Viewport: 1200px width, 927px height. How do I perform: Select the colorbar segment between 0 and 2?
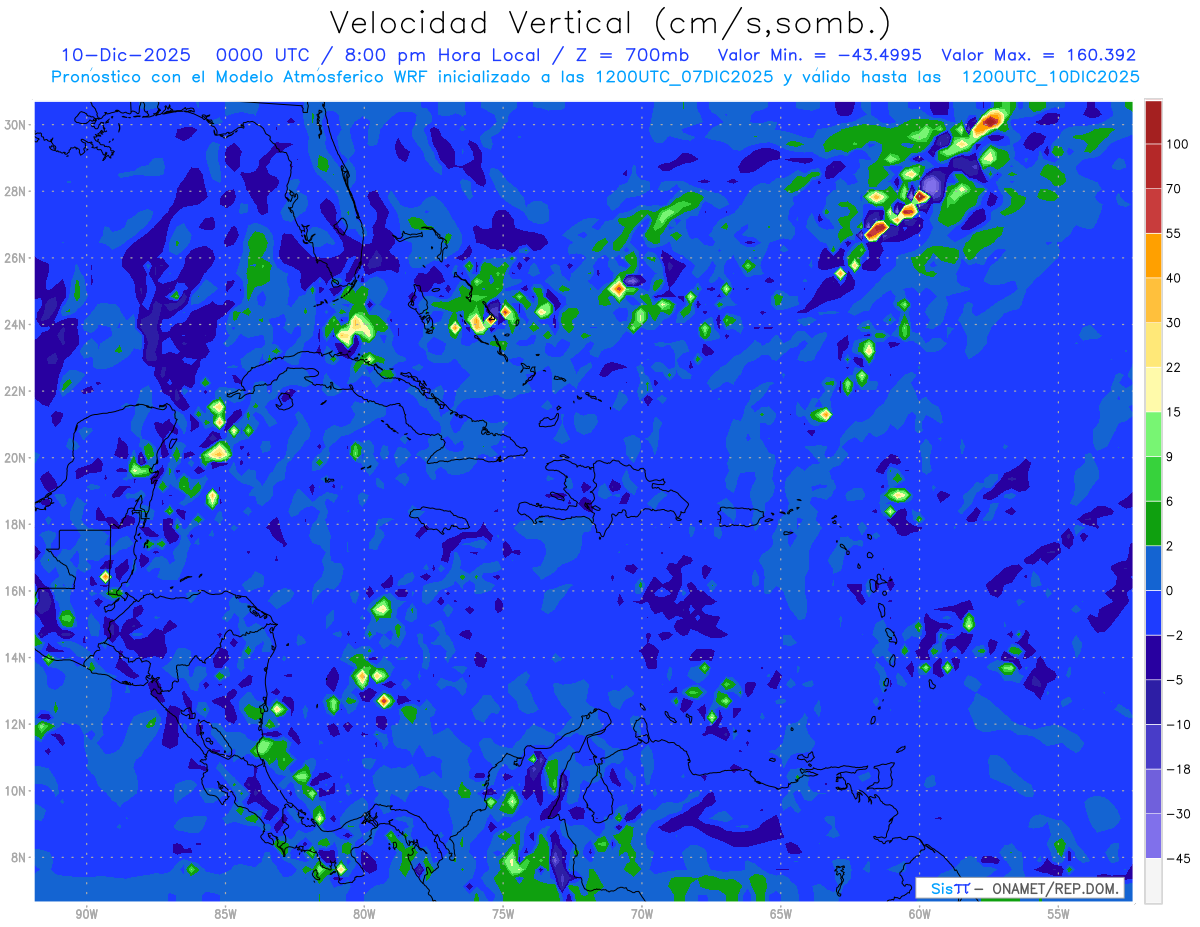point(1153,568)
